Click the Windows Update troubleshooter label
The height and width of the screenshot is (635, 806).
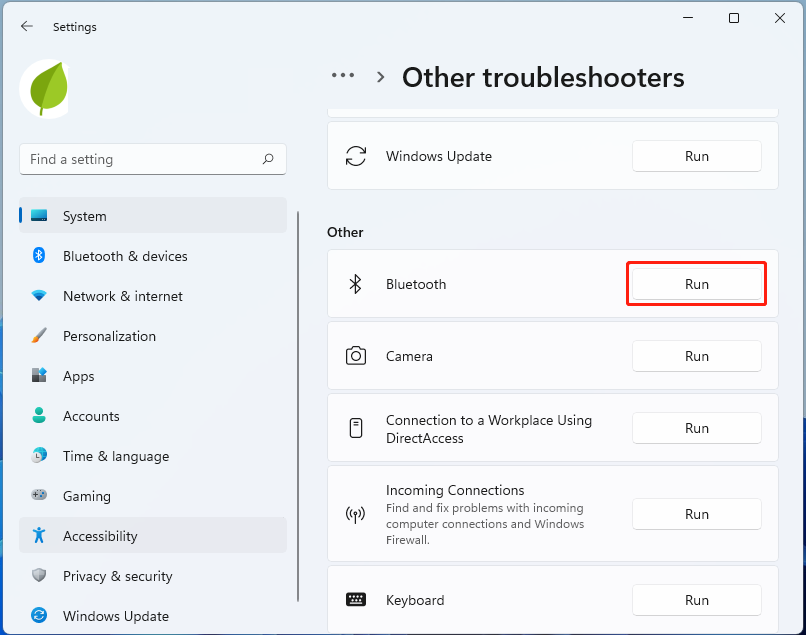pyautogui.click(x=439, y=156)
